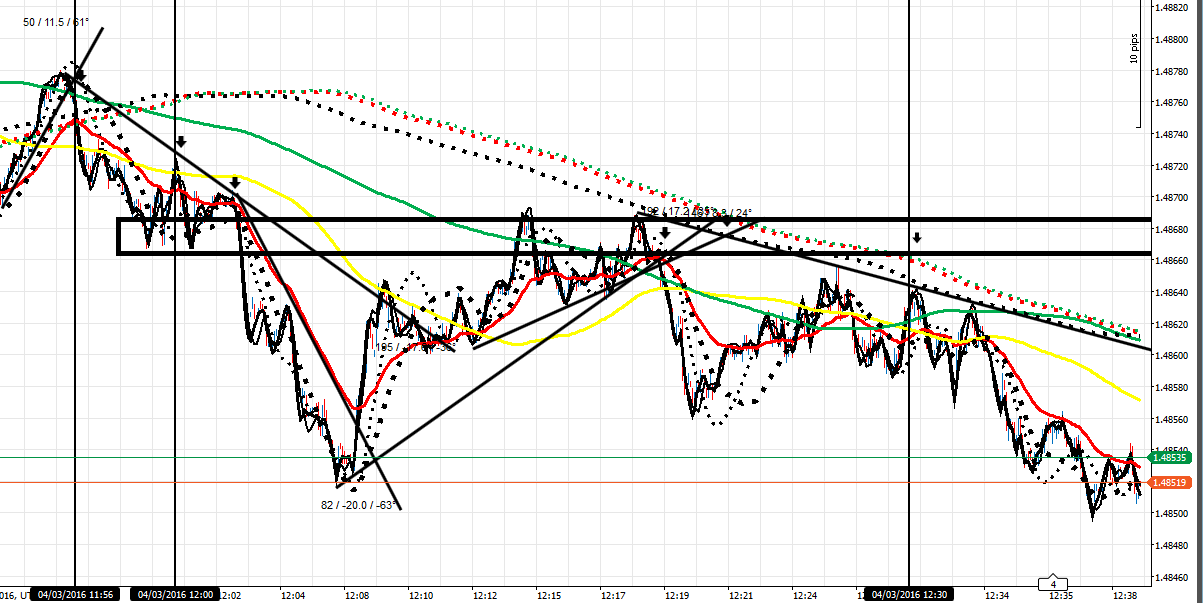Click the 1.48700 level on the price axis
This screenshot has width=1203, height=603.
(1172, 198)
